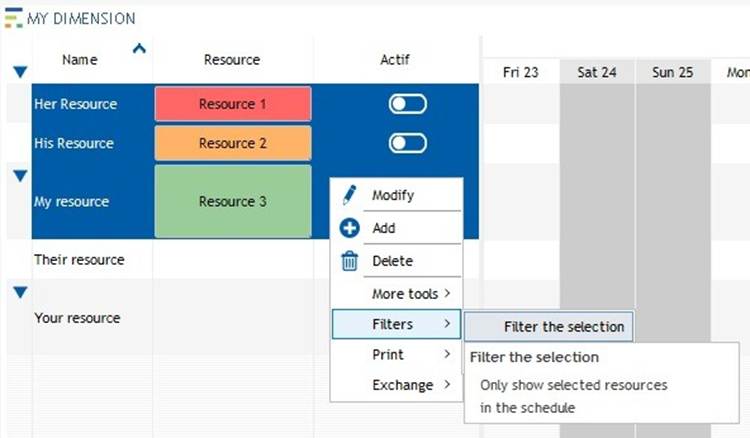Collapse the group above Her Resource
The image size is (750, 438).
[x=20, y=72]
